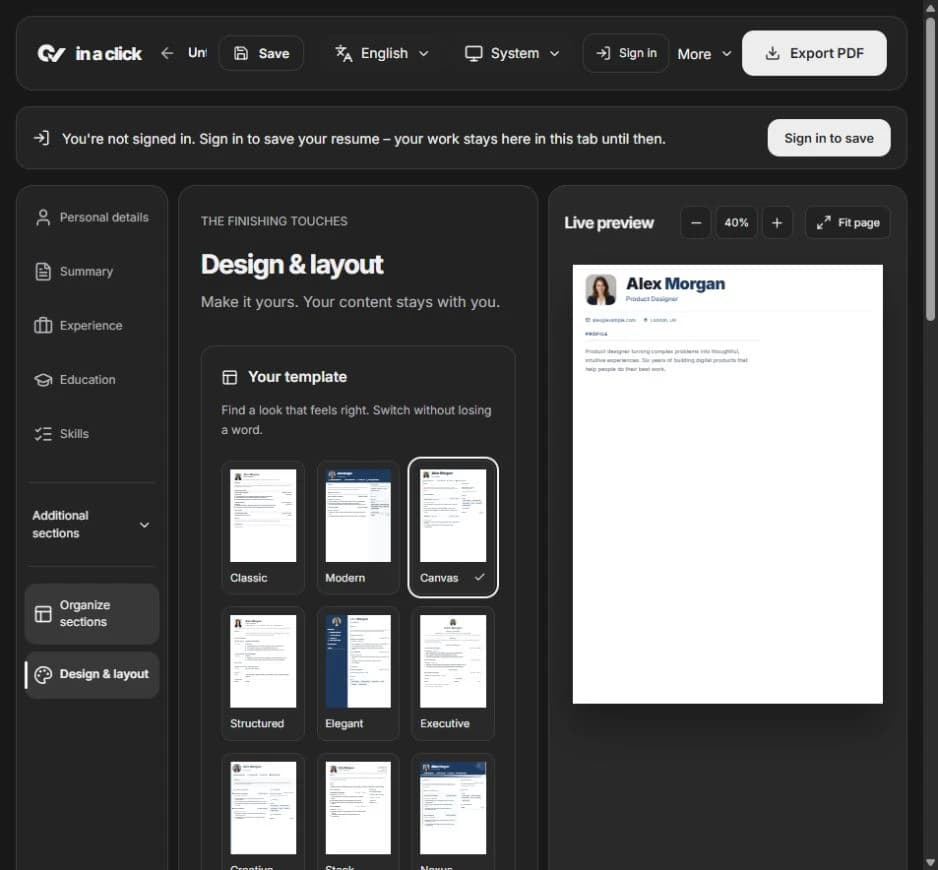The image size is (938, 870).
Task: Zoom out preview with minus icon
Action: click(x=696, y=223)
